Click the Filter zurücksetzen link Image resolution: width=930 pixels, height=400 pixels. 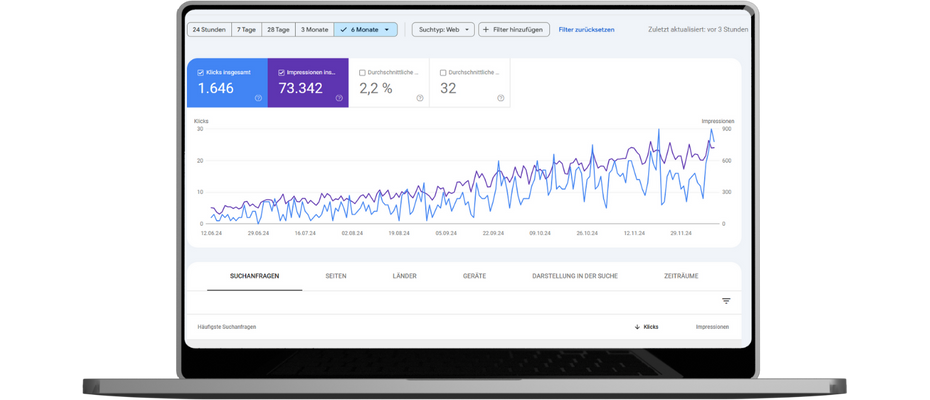pyautogui.click(x=587, y=30)
